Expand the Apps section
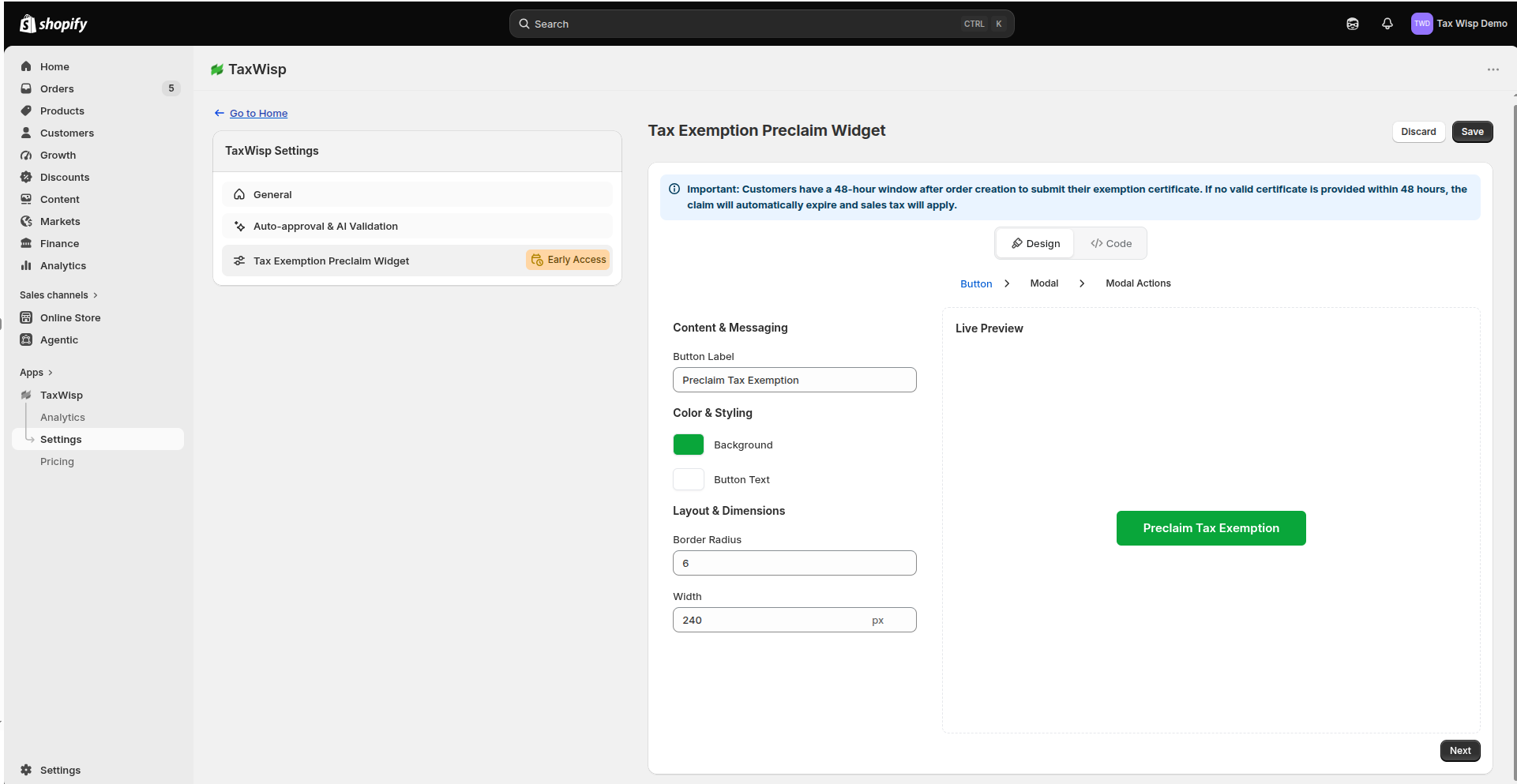The width and height of the screenshot is (1517, 784). coord(36,372)
